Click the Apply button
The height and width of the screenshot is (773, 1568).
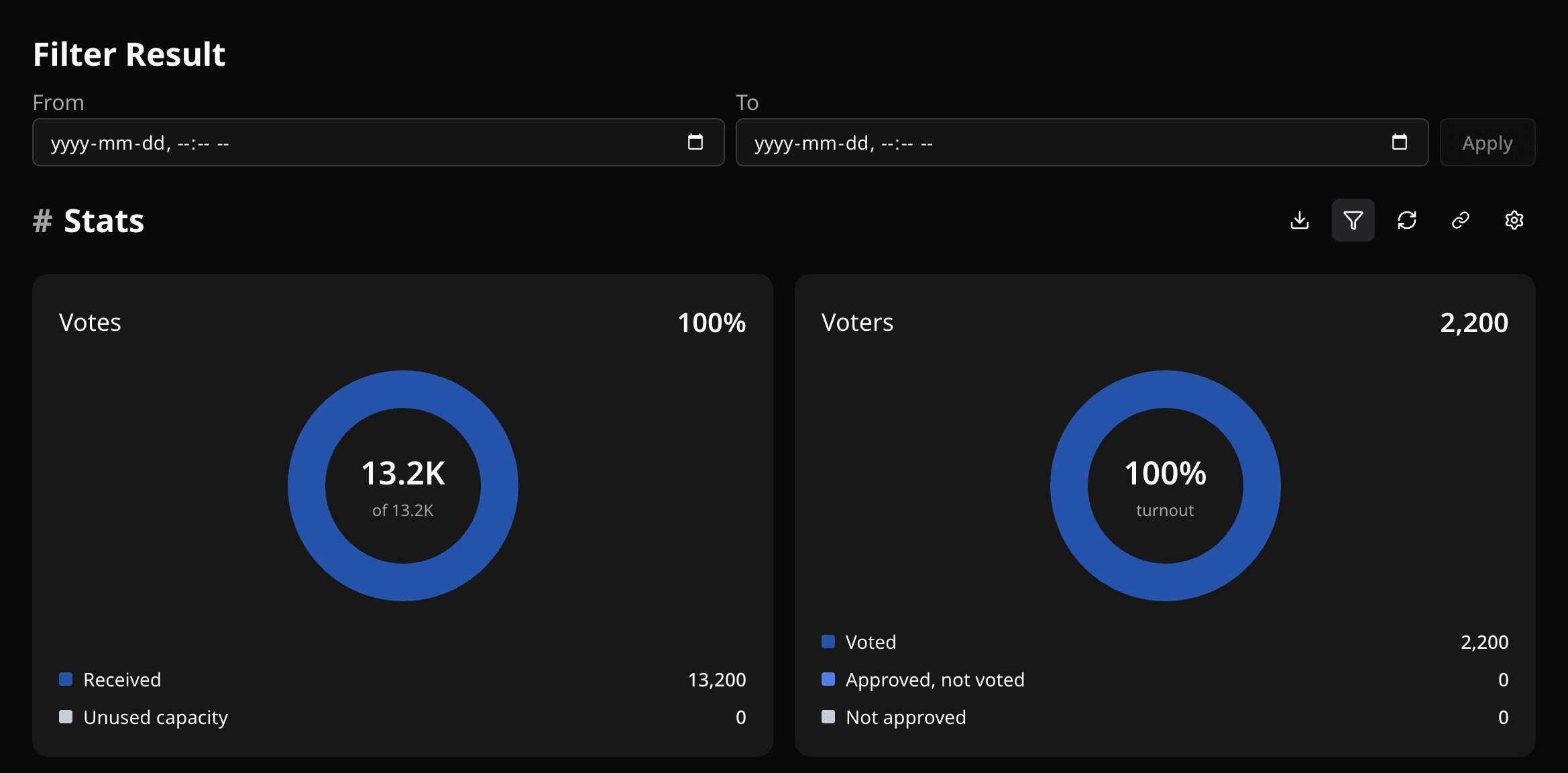tap(1488, 142)
